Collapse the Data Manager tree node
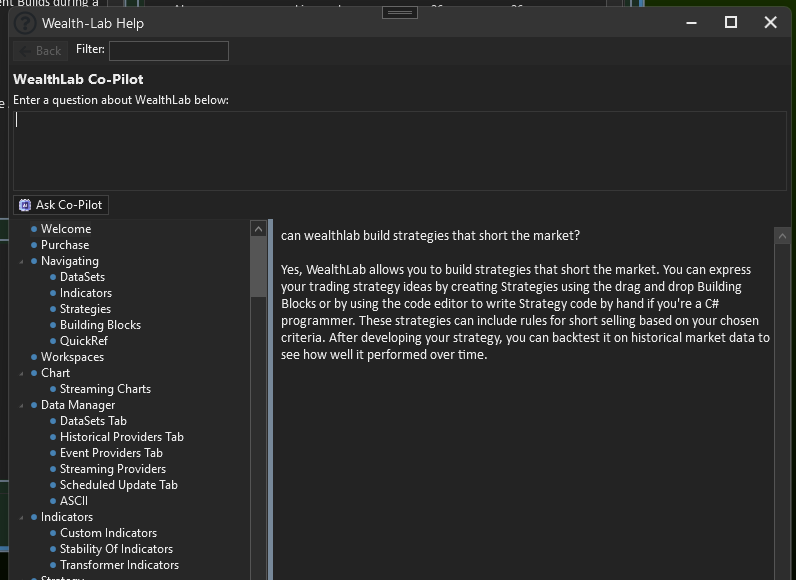This screenshot has height=580, width=796. [x=21, y=405]
